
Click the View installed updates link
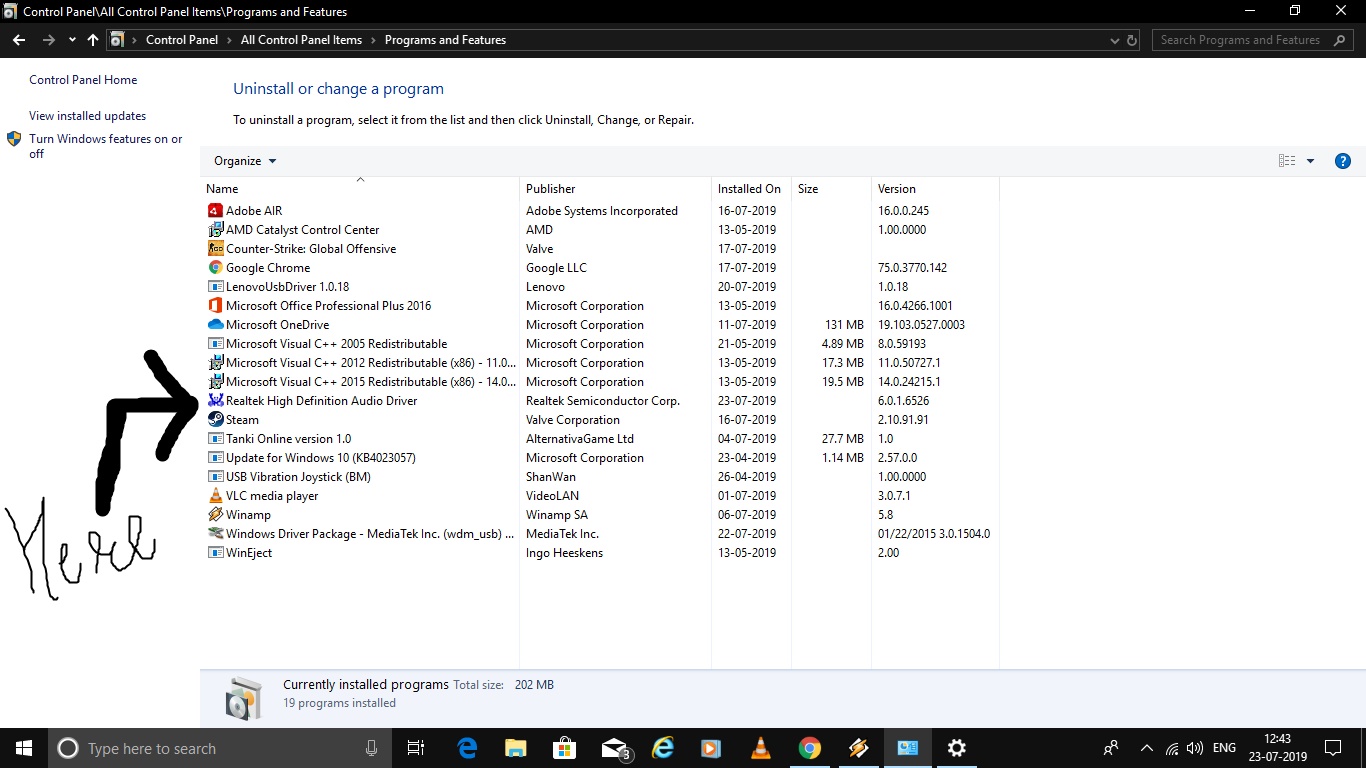pos(87,116)
